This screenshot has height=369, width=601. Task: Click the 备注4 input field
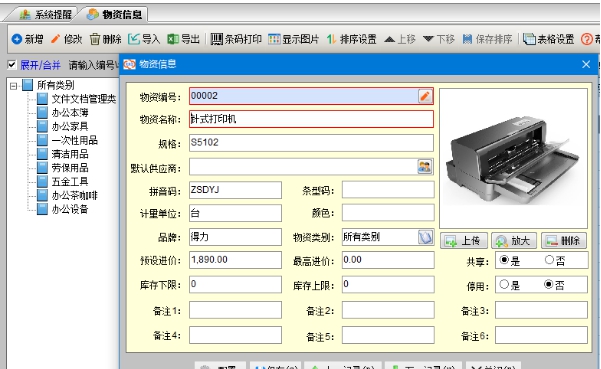(235, 335)
